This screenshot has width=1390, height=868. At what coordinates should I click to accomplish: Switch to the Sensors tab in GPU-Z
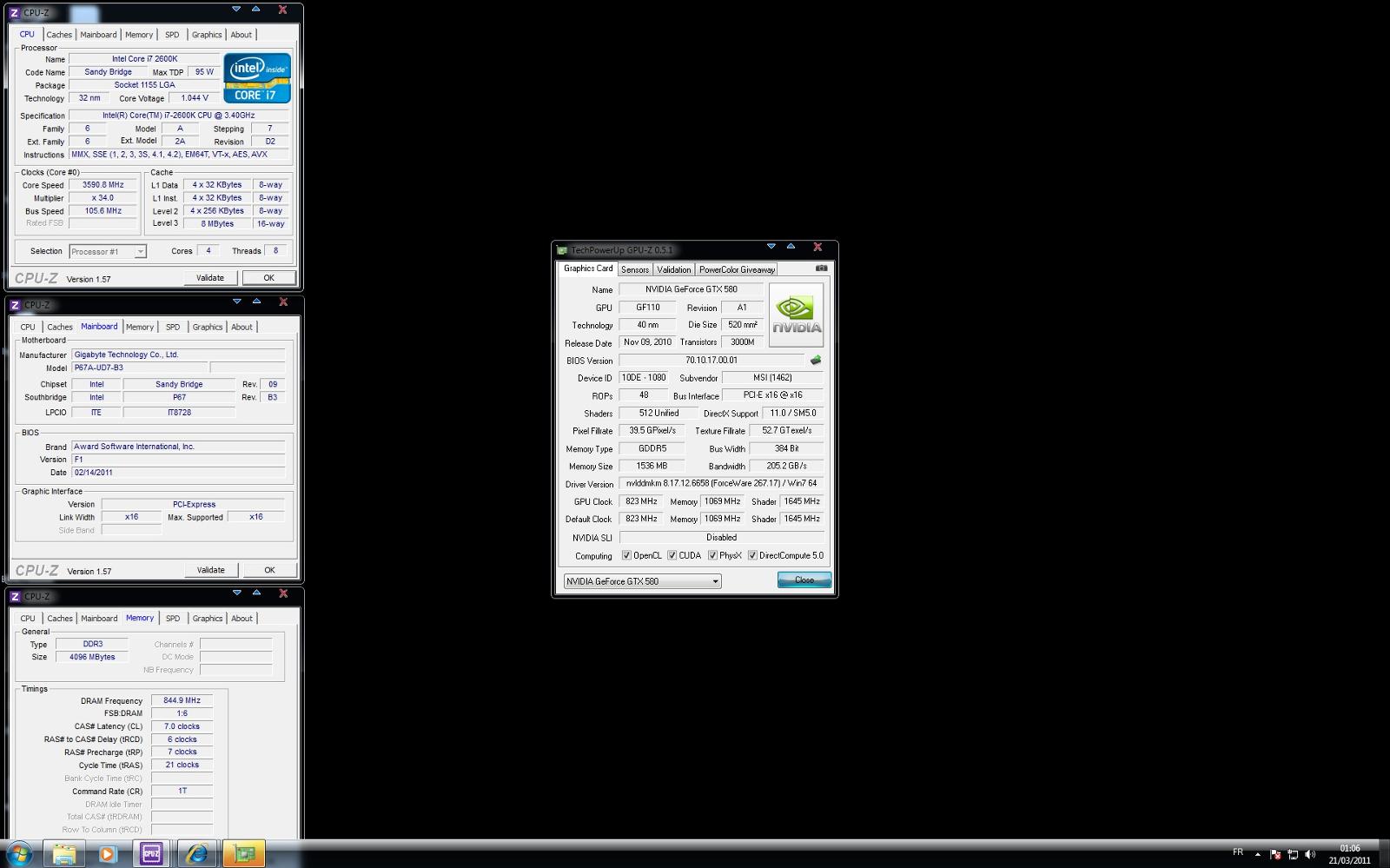coord(635,269)
